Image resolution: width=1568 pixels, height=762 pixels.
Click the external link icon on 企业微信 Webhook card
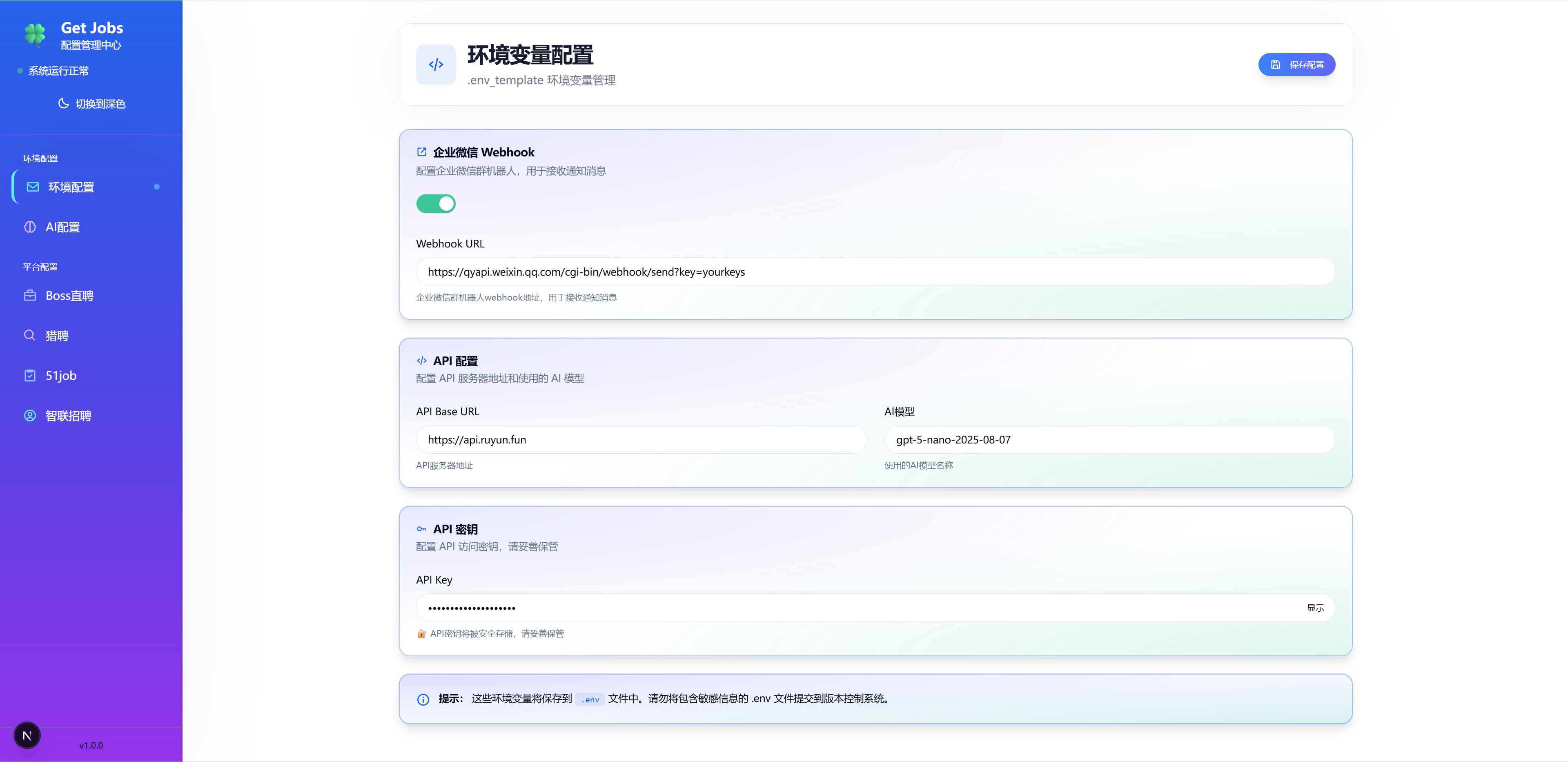[x=422, y=152]
